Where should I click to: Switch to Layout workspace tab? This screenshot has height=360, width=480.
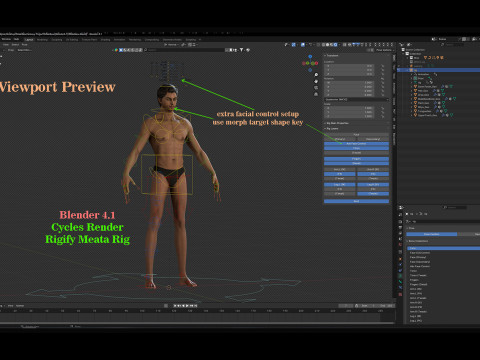[x=29, y=40]
